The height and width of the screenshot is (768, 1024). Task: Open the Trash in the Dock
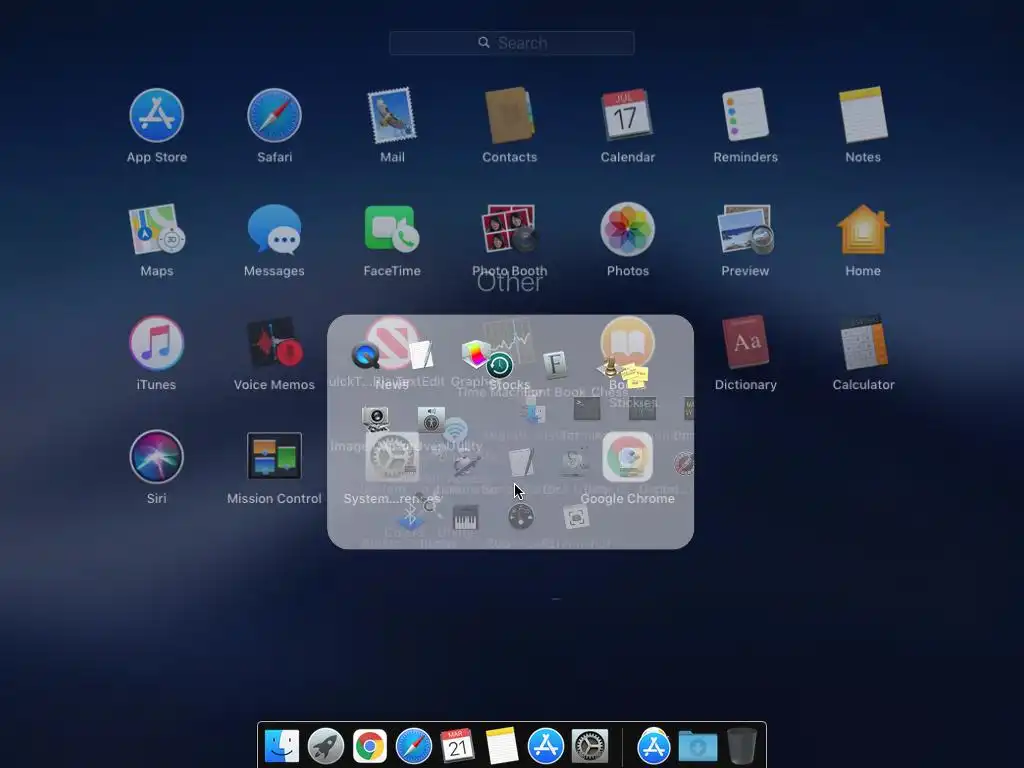tap(742, 746)
